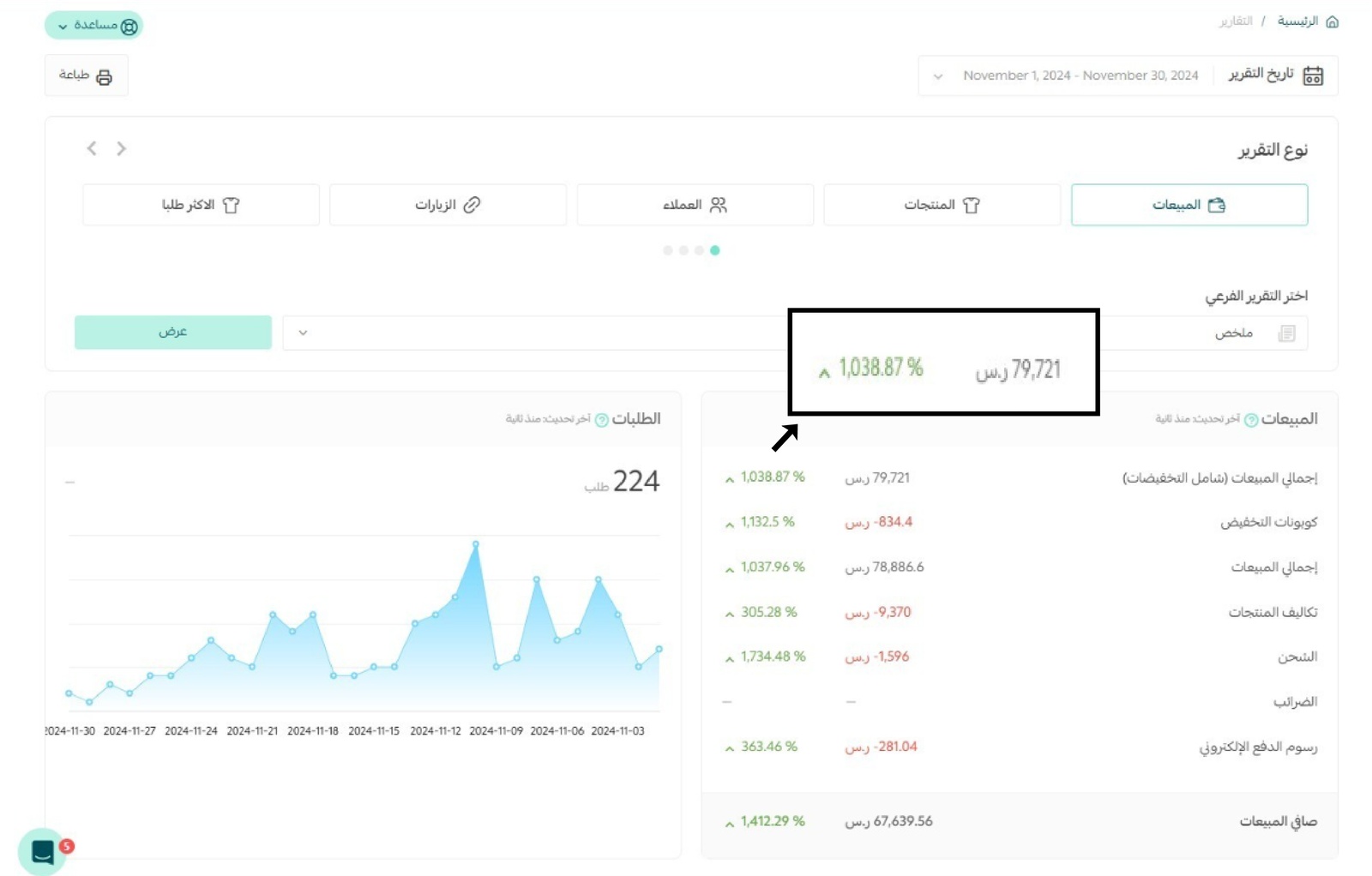This screenshot has width=1372, height=876.
Task: Click the life-ring icon in مساعدة button
Action: (129, 27)
